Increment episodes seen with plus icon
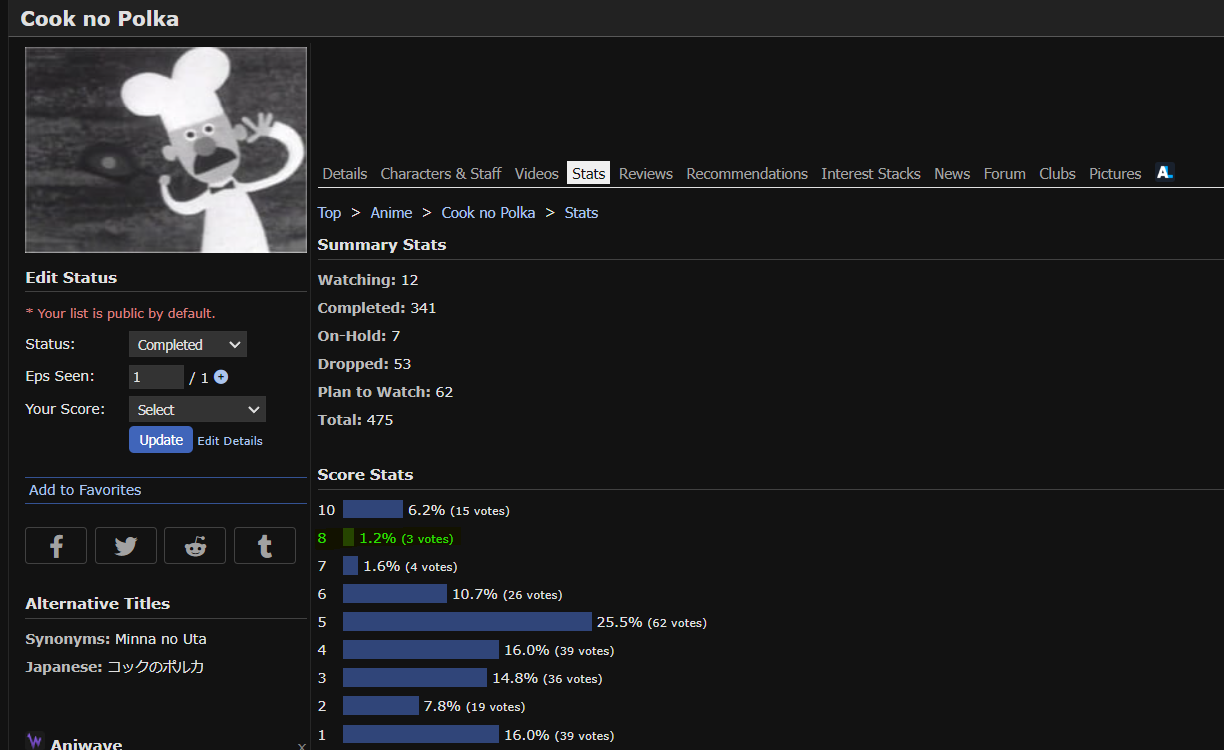This screenshot has height=750, width=1224. pyautogui.click(x=221, y=377)
